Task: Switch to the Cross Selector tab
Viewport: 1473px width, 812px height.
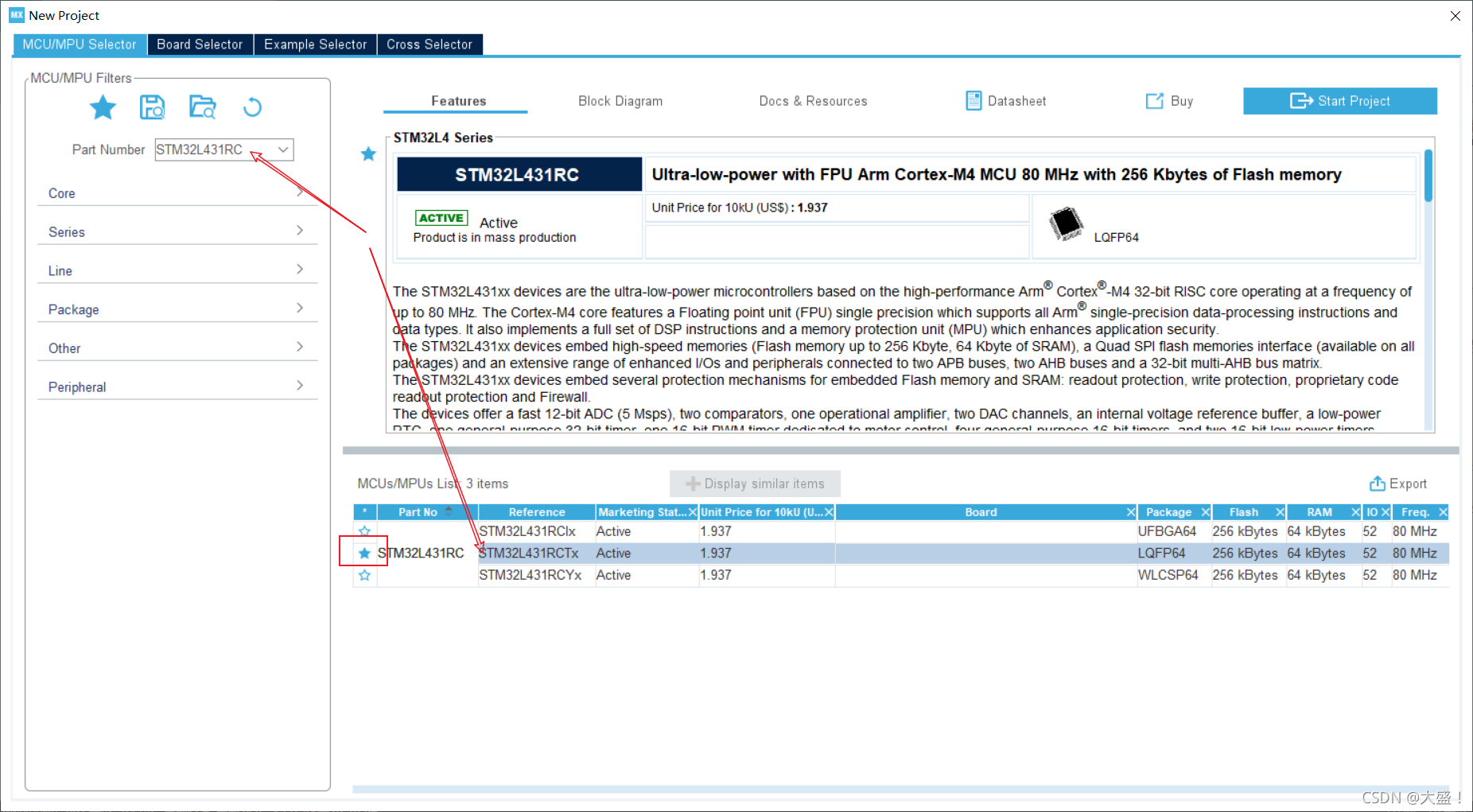Action: point(429,45)
